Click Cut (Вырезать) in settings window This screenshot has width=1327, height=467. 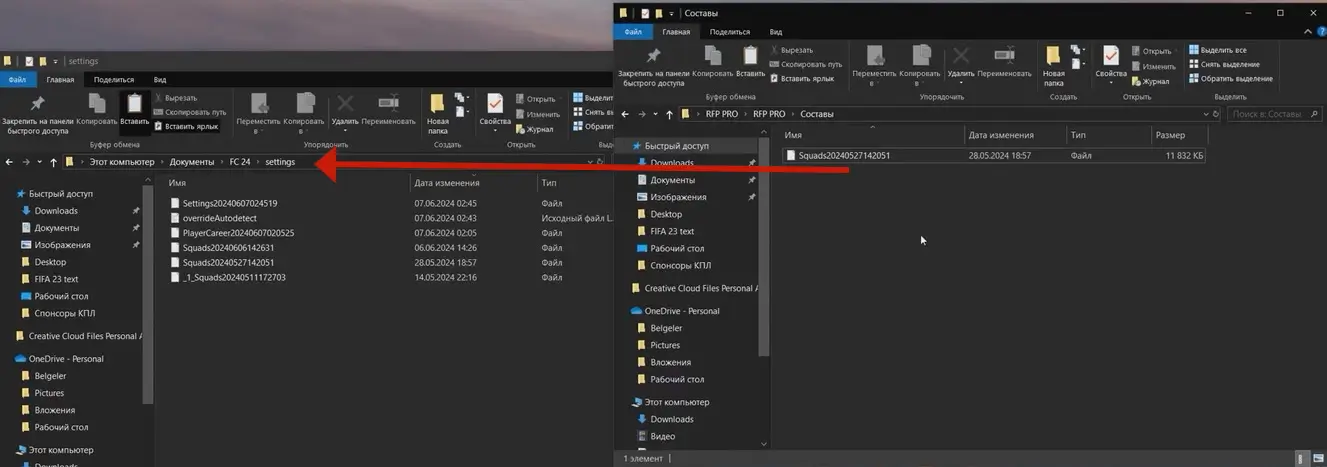coord(174,98)
